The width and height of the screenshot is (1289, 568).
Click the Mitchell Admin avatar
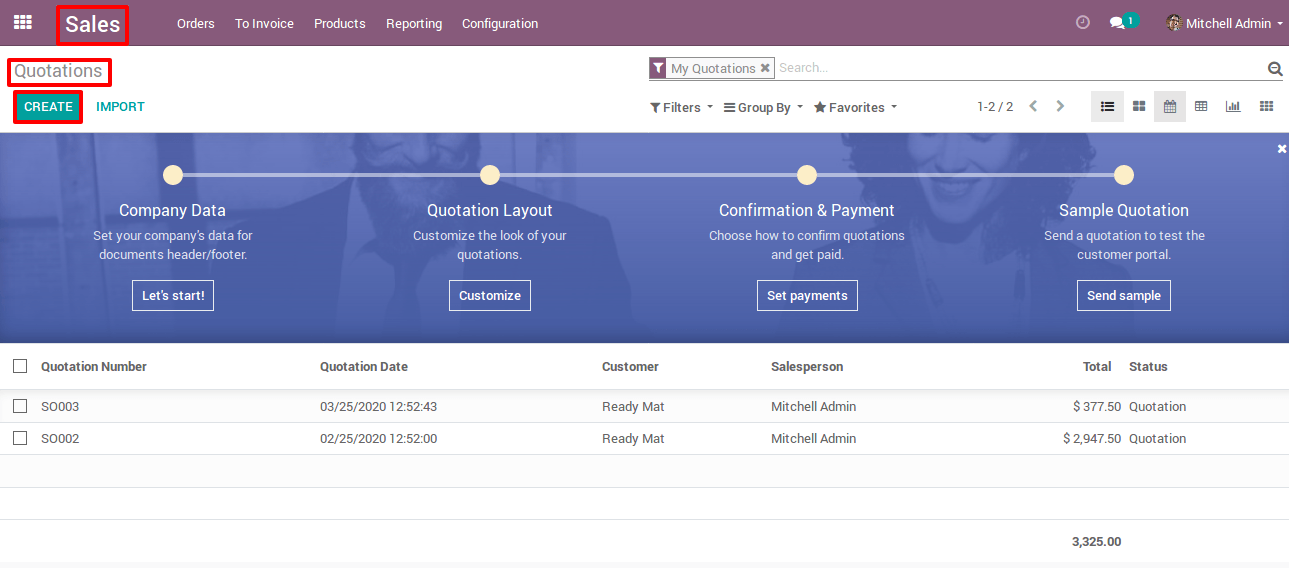1174,23
